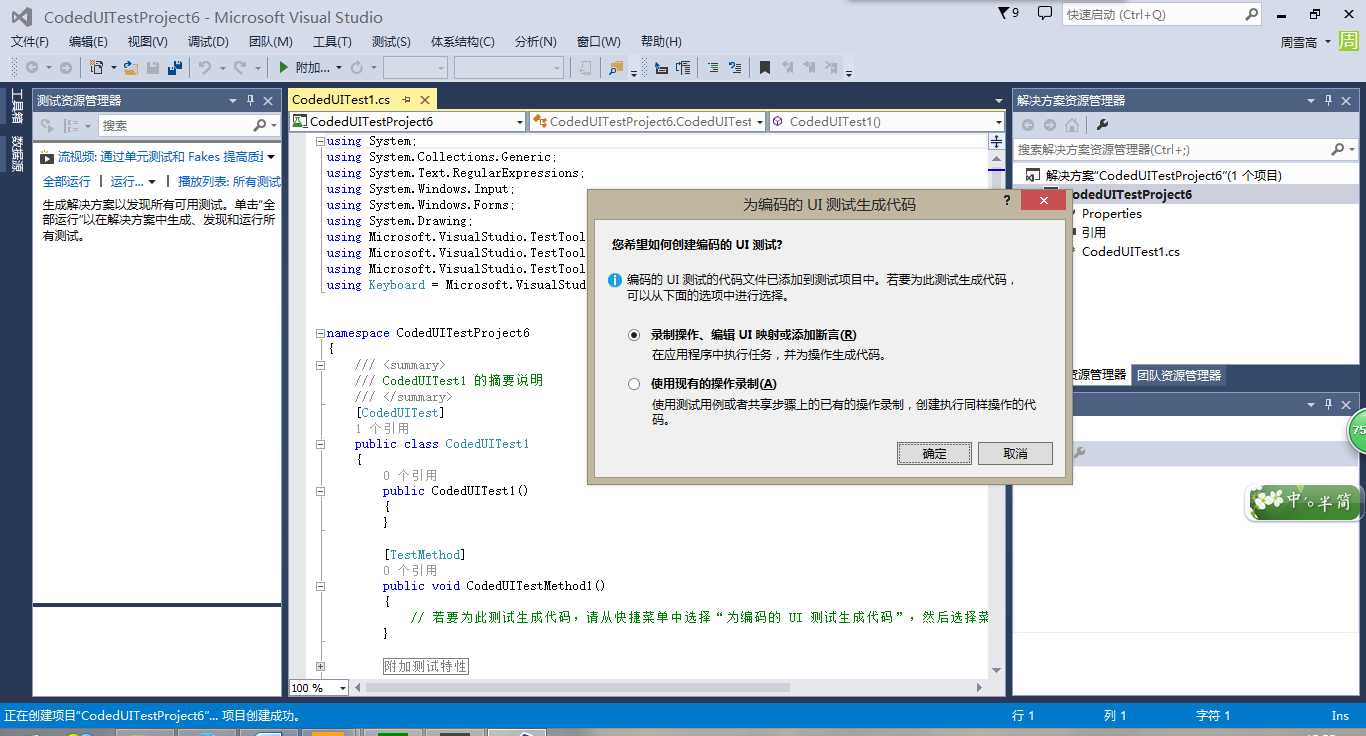Confirm the dialog with the 确定 button
The height and width of the screenshot is (736, 1366).
tap(934, 454)
